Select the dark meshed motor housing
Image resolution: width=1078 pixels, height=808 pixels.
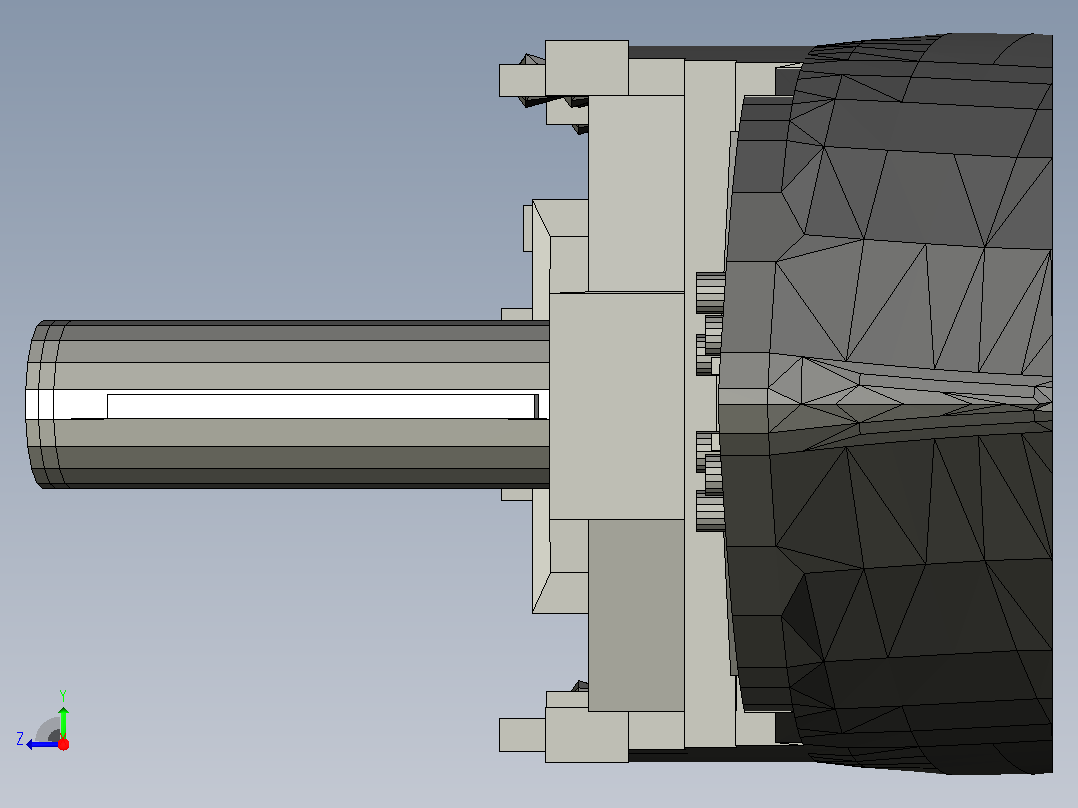pyautogui.click(x=888, y=403)
